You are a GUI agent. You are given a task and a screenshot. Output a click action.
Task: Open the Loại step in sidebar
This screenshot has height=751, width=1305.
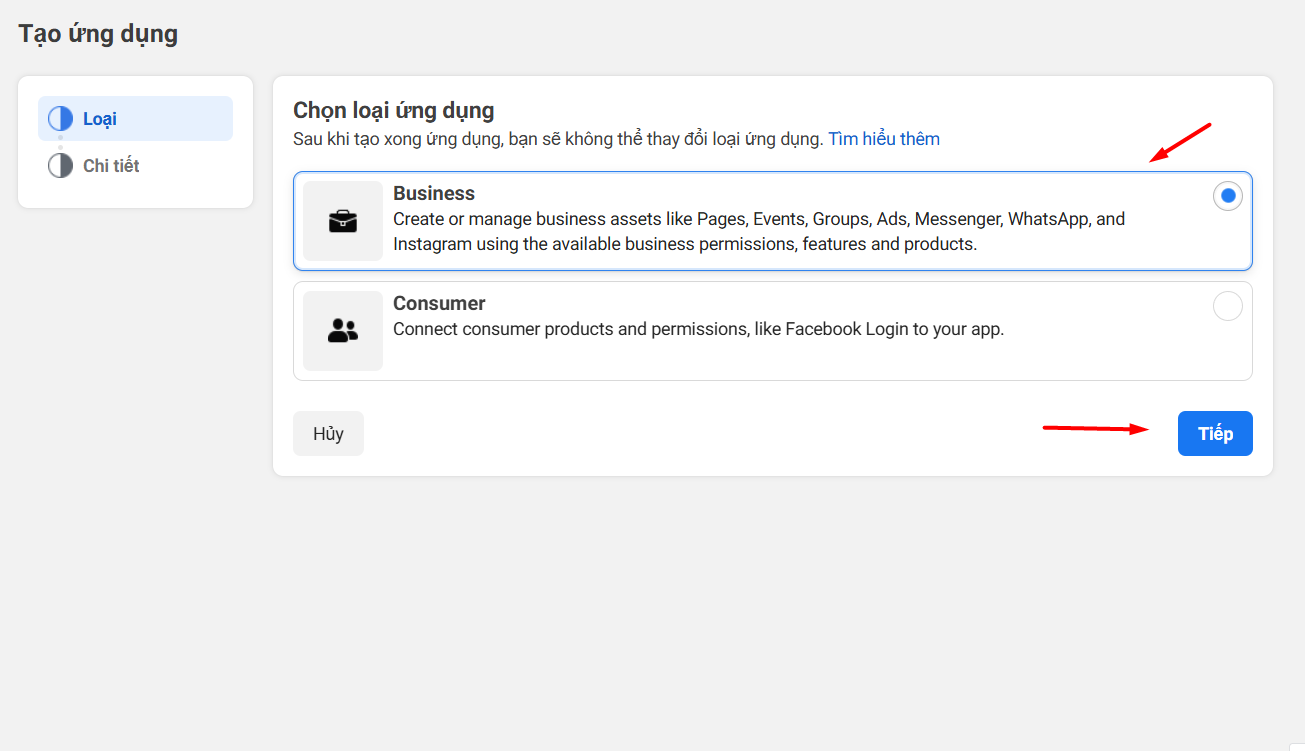135,119
